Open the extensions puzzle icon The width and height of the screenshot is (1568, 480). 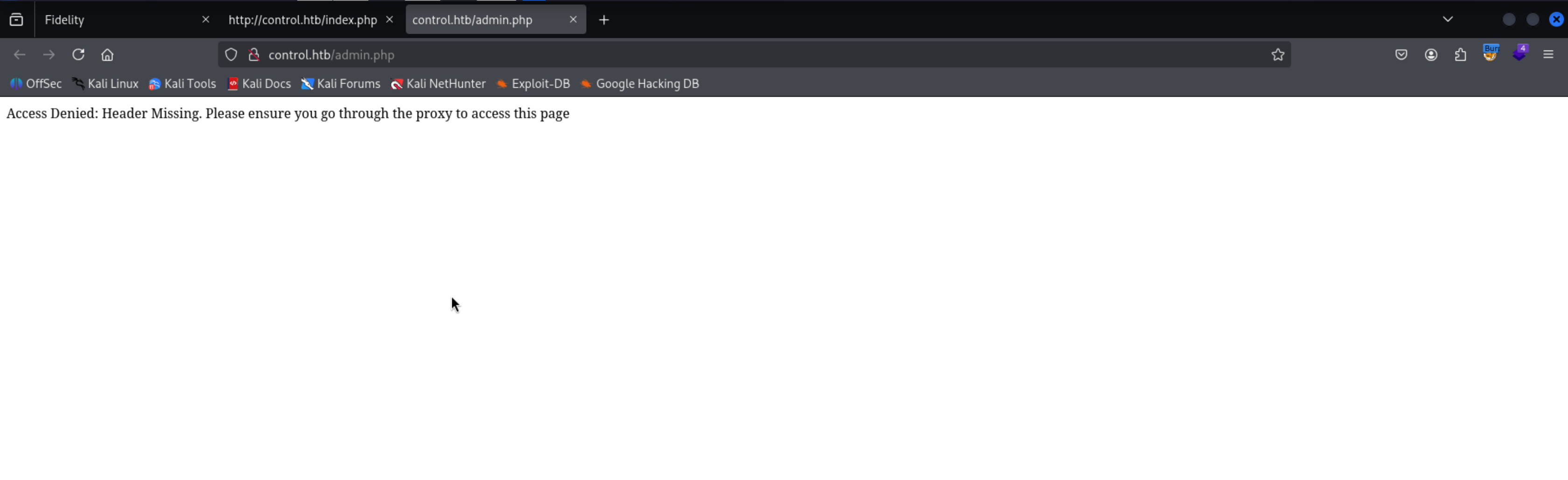(1460, 55)
